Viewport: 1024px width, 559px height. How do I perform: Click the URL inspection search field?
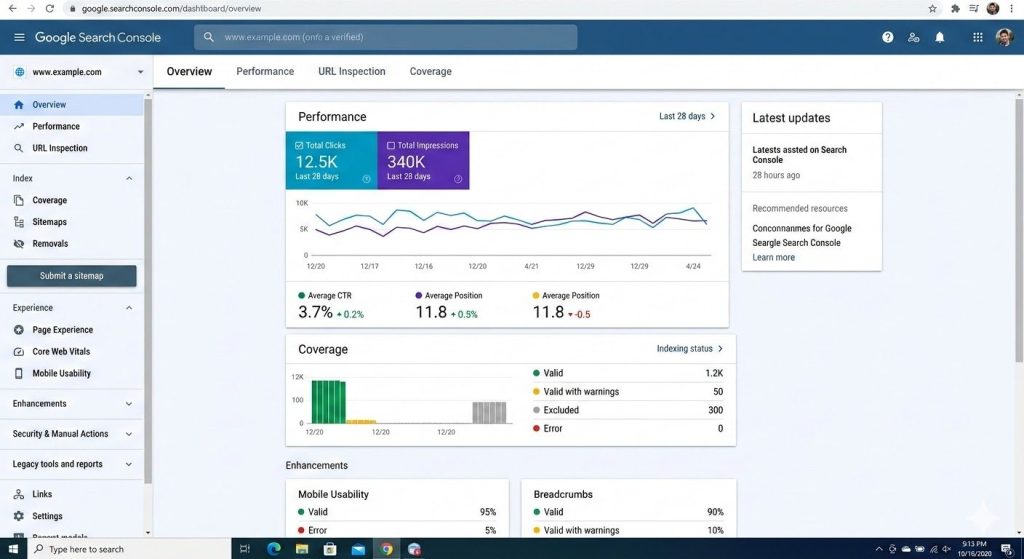[x=385, y=37]
